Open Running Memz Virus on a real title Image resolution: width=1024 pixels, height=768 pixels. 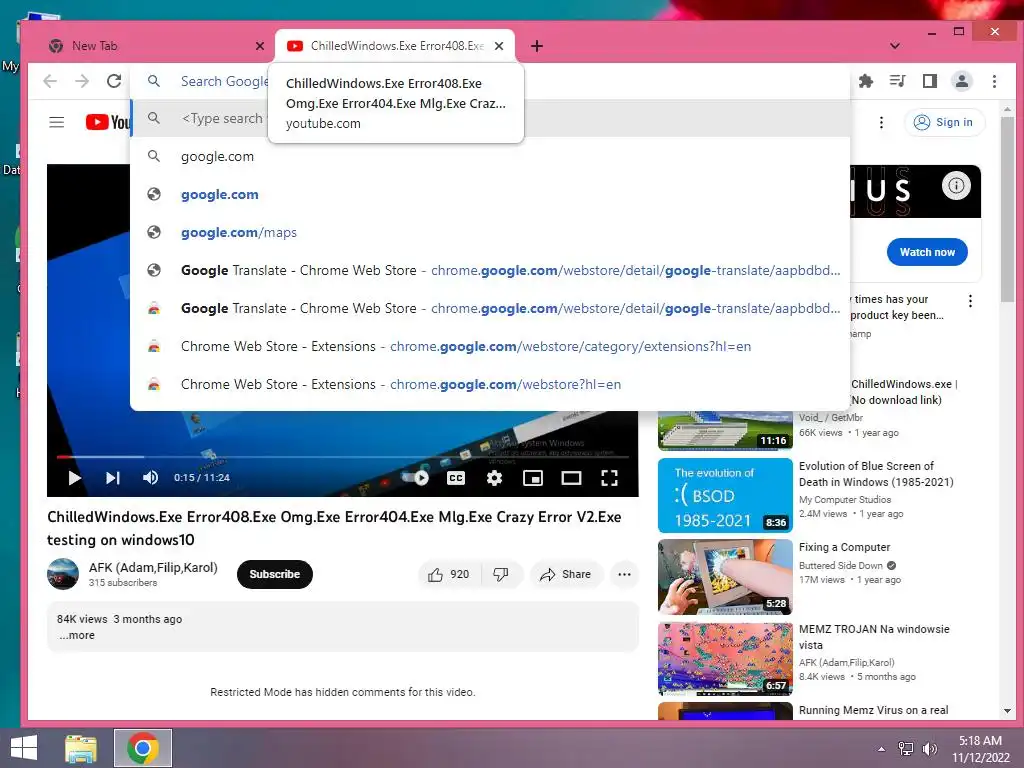pyautogui.click(x=873, y=710)
